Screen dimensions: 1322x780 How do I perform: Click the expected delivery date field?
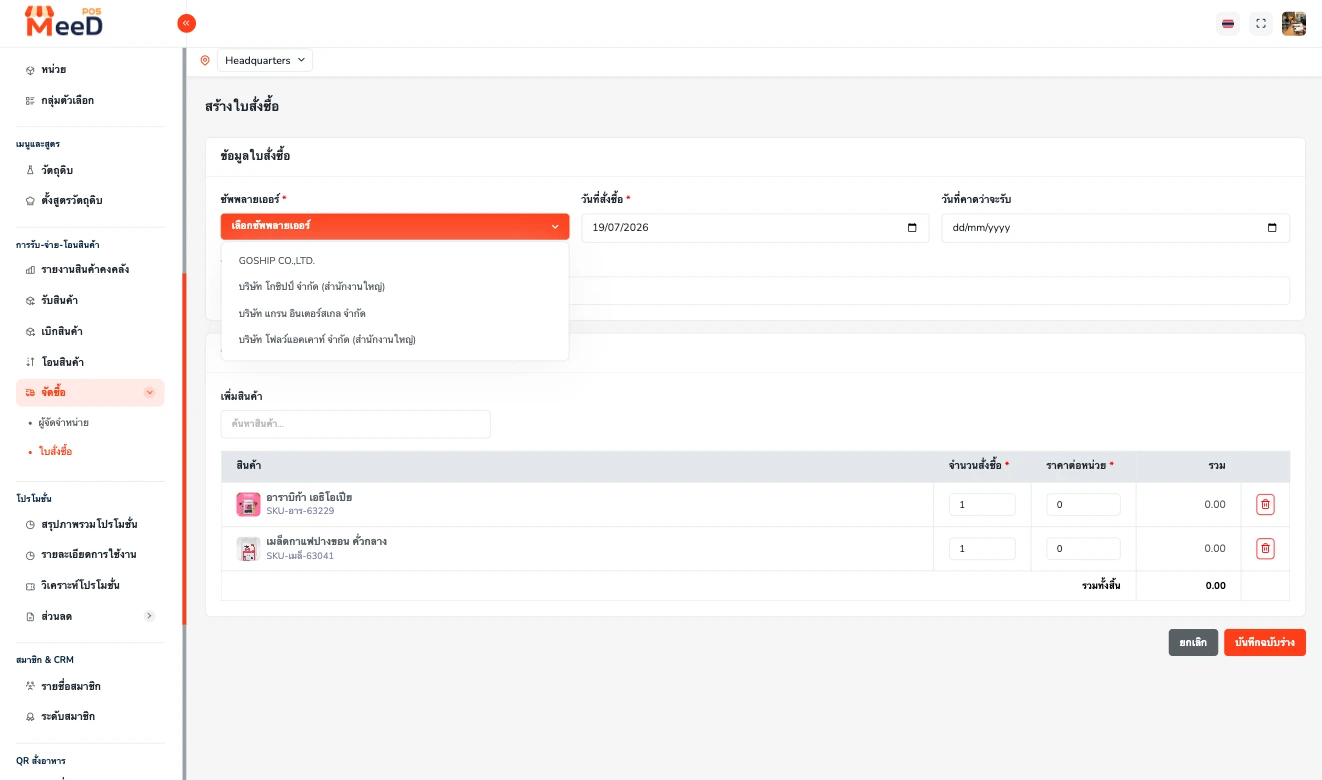[1115, 228]
